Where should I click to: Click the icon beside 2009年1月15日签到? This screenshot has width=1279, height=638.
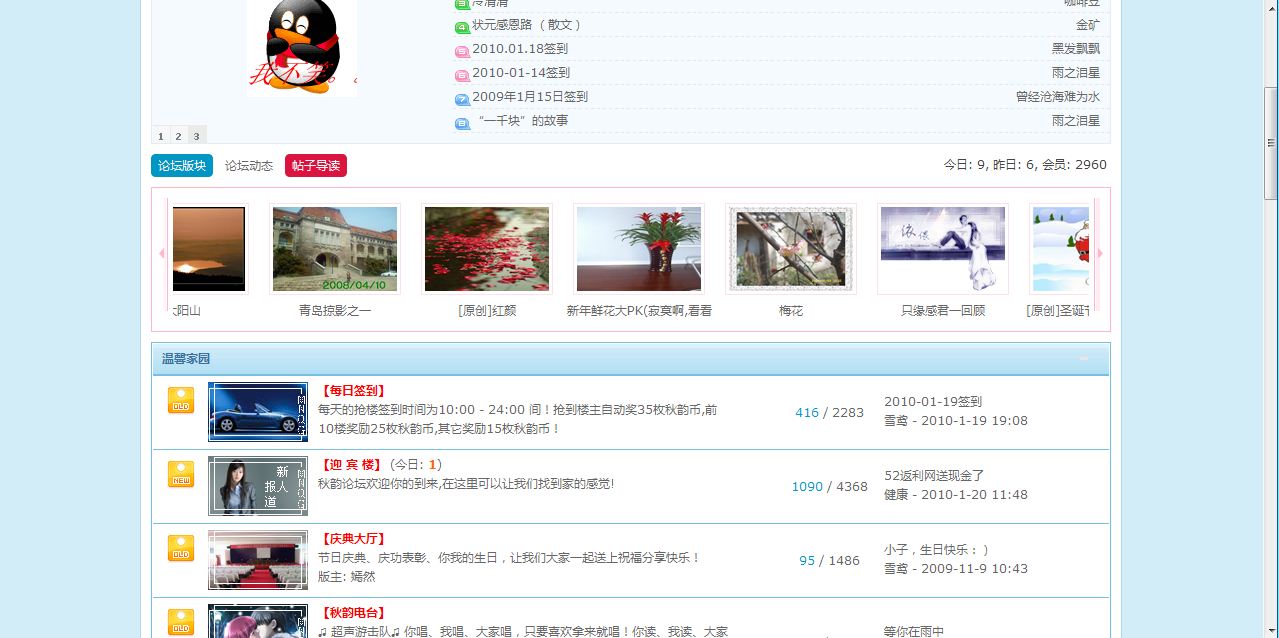(x=462, y=98)
